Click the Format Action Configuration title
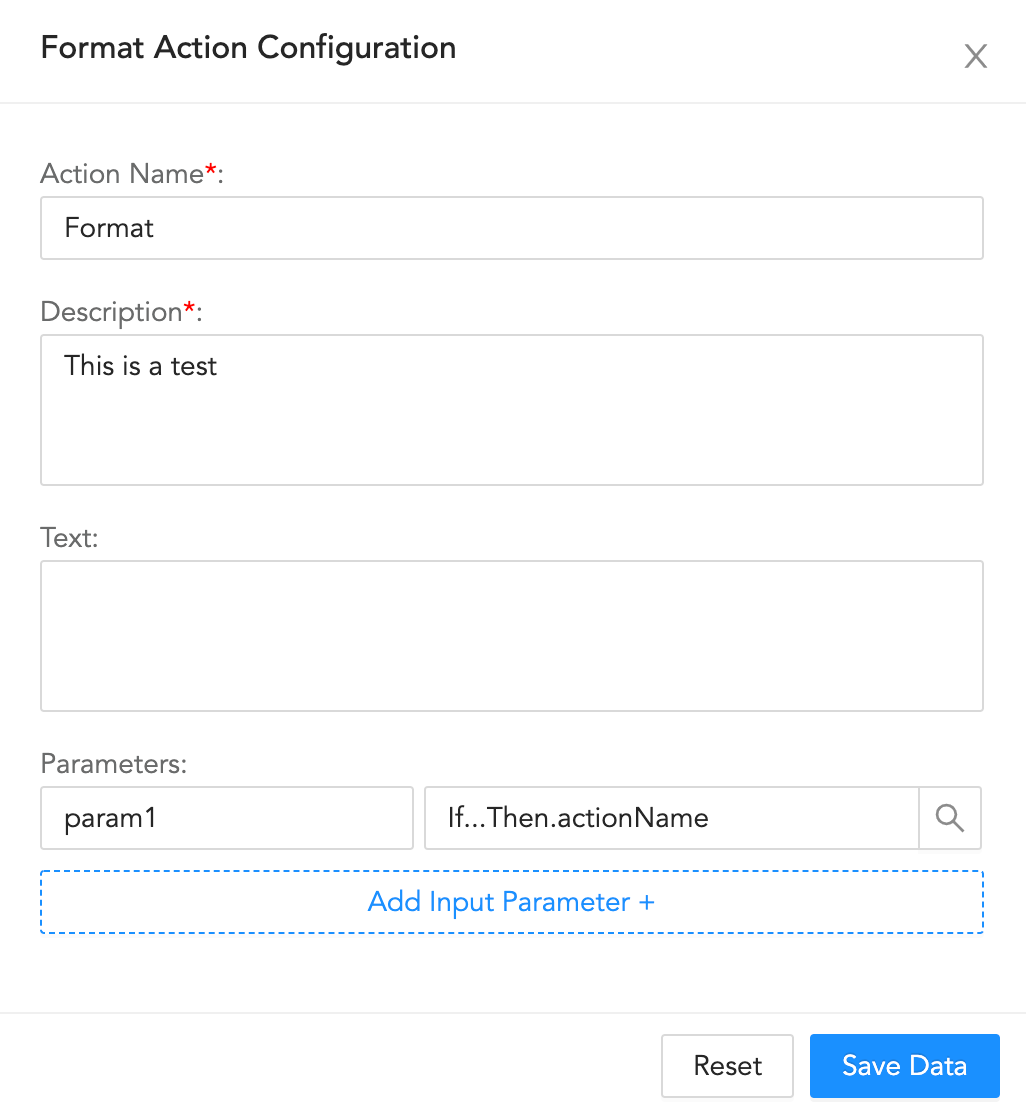The width and height of the screenshot is (1026, 1112). (x=248, y=48)
